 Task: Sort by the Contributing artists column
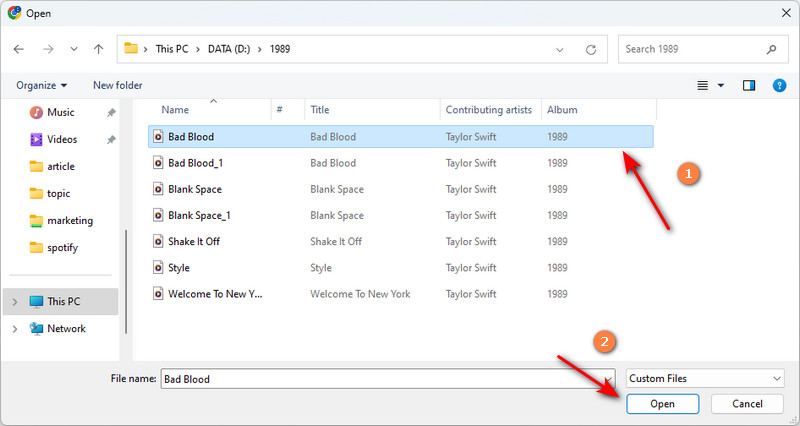(490, 110)
